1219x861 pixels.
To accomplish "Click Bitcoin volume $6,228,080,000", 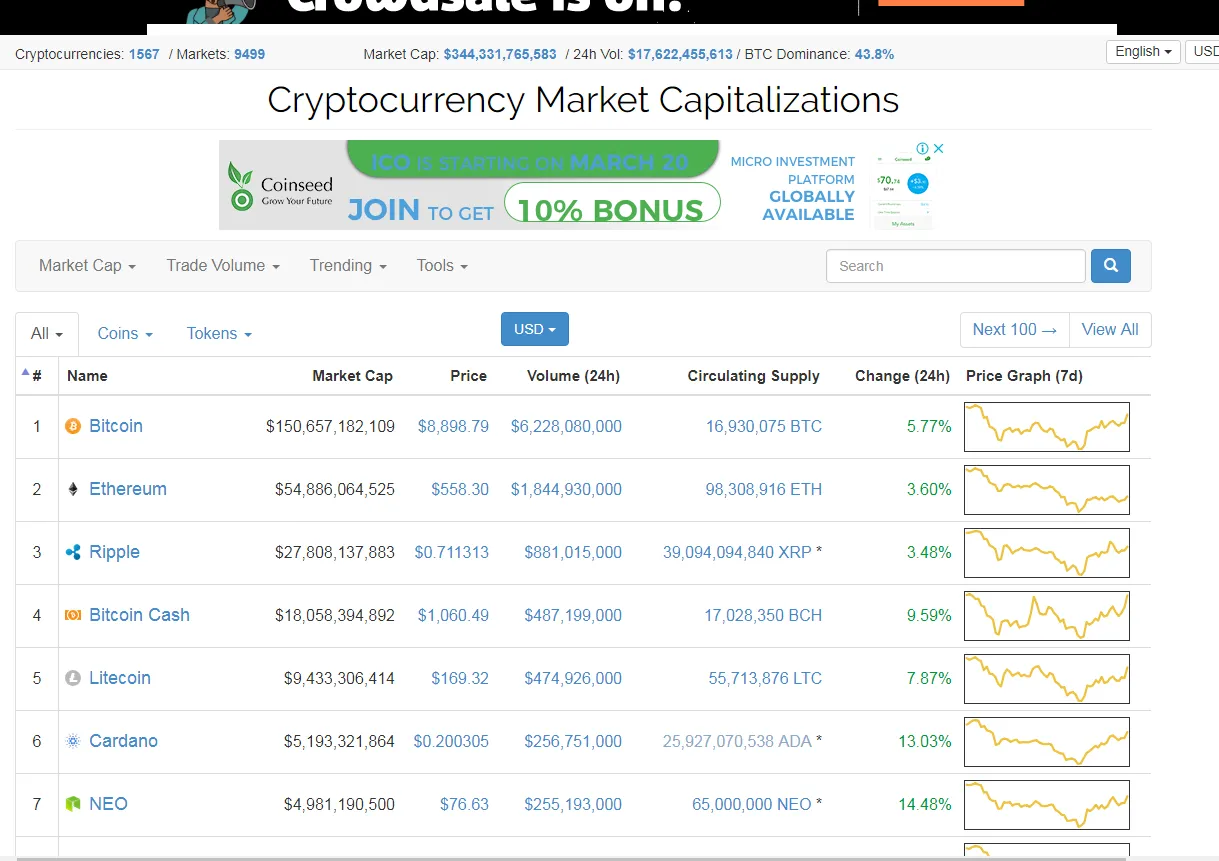I will (566, 426).
